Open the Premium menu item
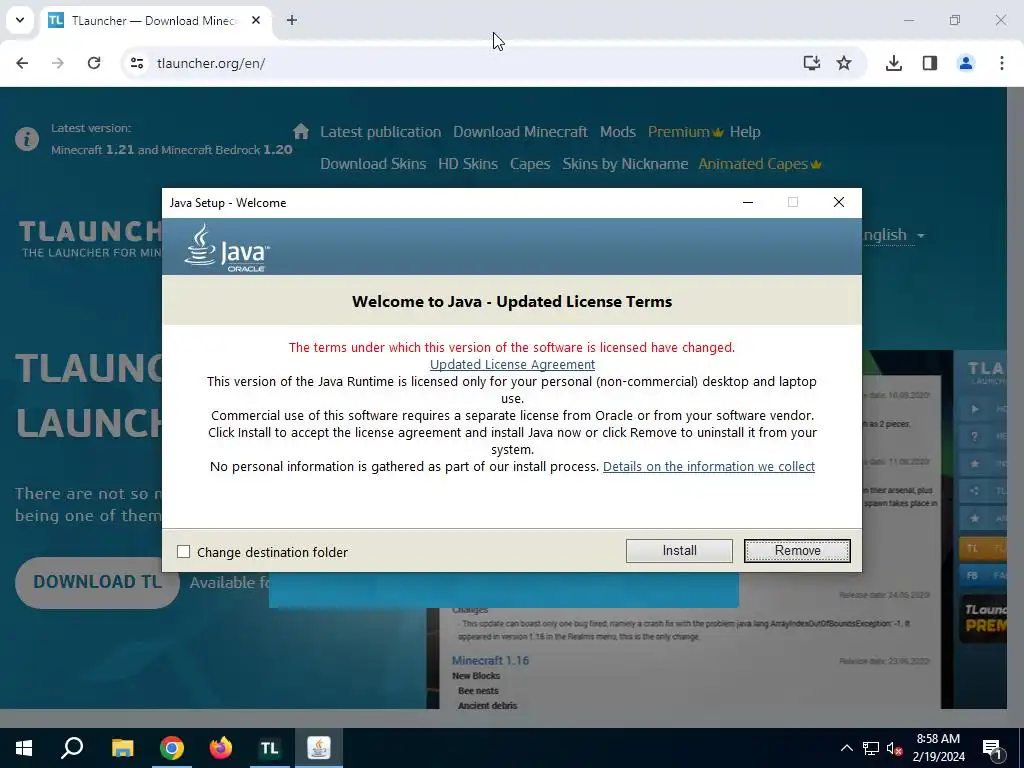This screenshot has width=1024, height=768. click(685, 132)
